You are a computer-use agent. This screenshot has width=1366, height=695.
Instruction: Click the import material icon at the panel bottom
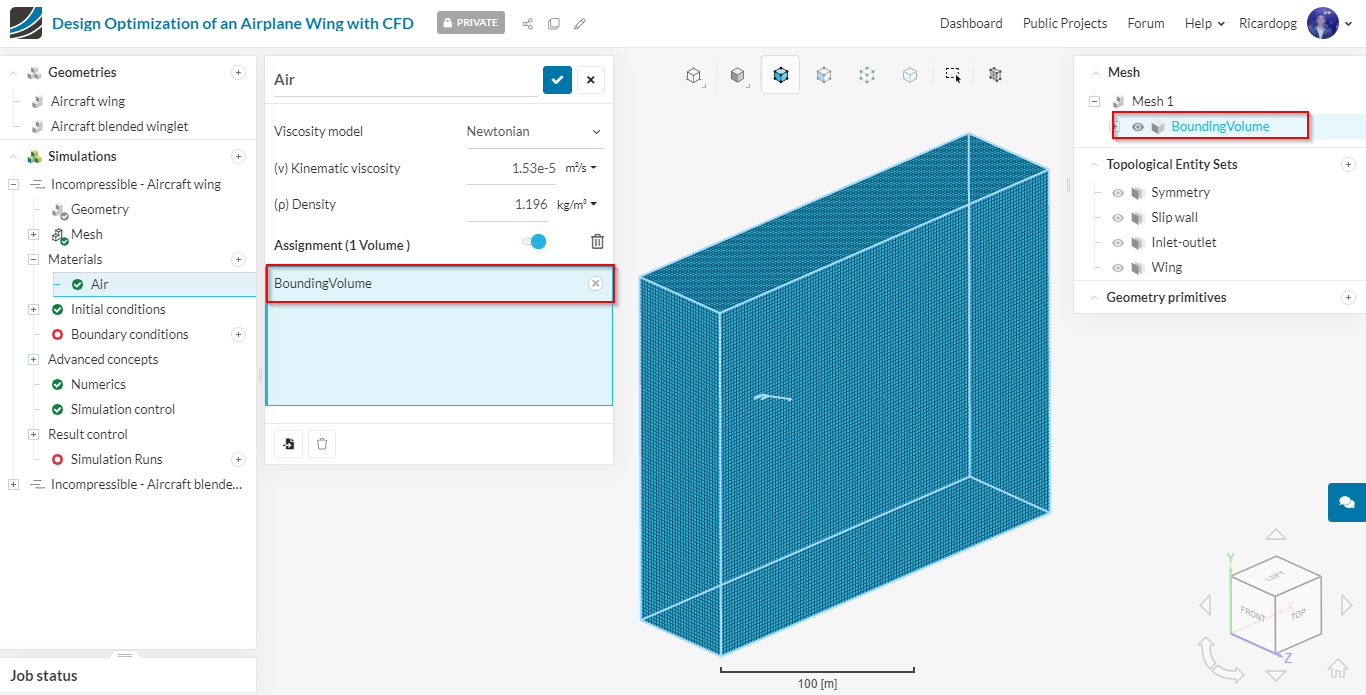click(x=289, y=444)
